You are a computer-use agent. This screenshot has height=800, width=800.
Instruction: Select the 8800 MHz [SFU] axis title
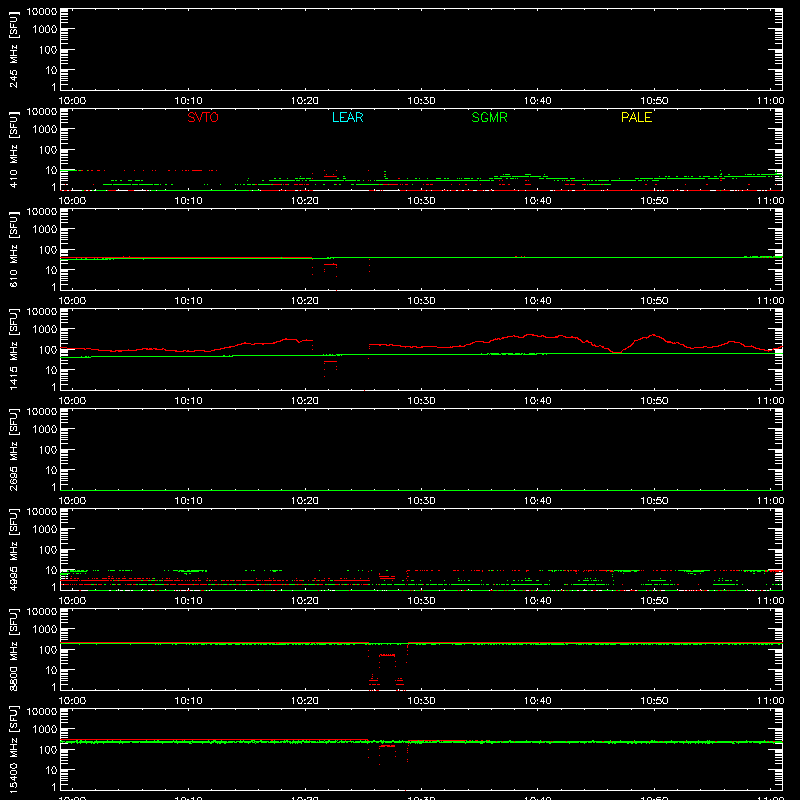(x=13, y=649)
